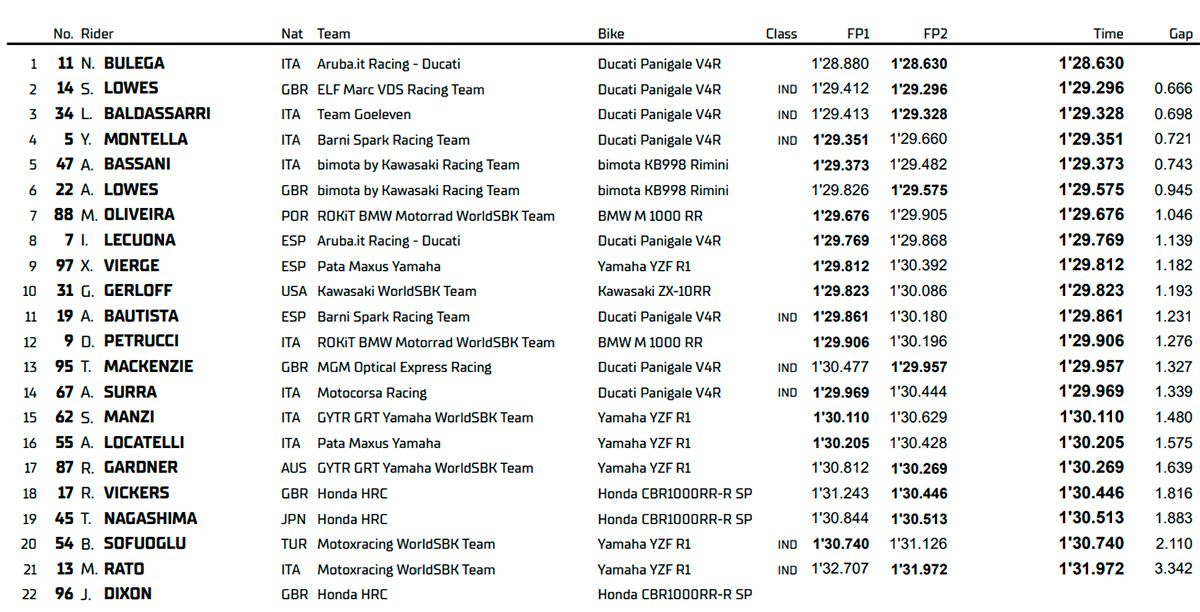1200x612 pixels.
Task: Click rider number 88 for Oliveira
Action: 64,215
